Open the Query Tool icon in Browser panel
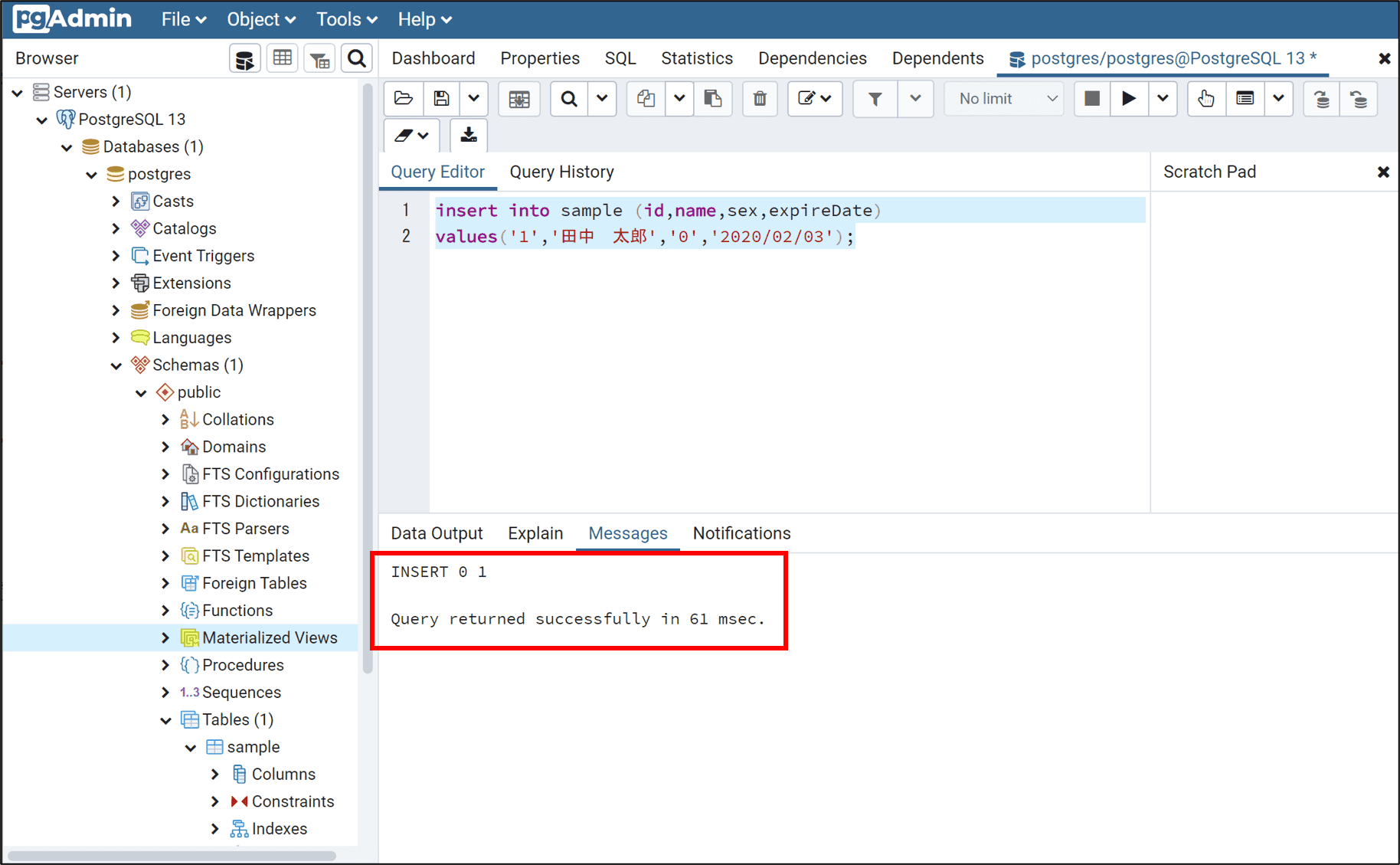The height and width of the screenshot is (865, 1400). 245,59
